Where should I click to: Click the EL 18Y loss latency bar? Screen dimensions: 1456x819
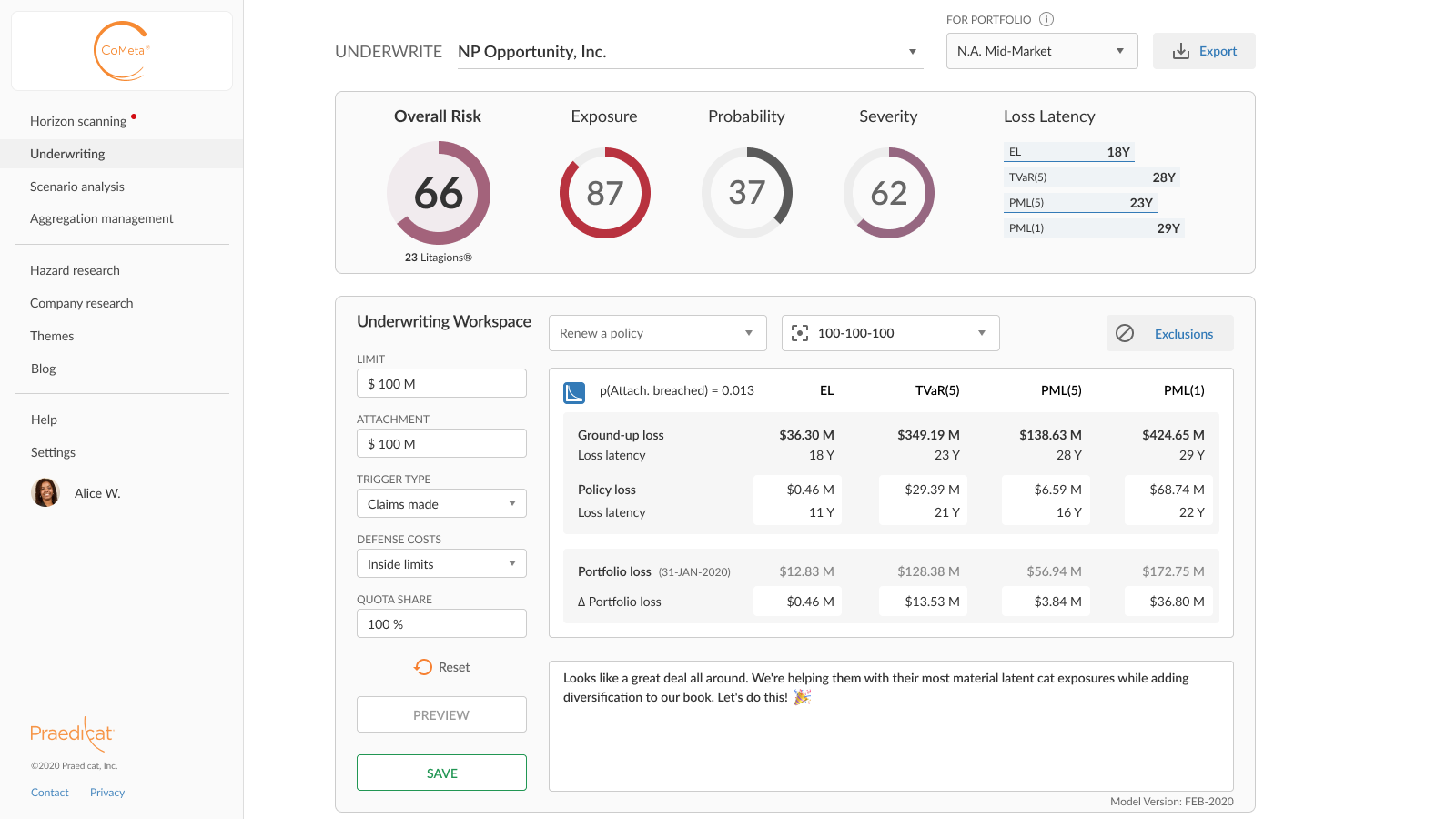pyautogui.click(x=1069, y=152)
